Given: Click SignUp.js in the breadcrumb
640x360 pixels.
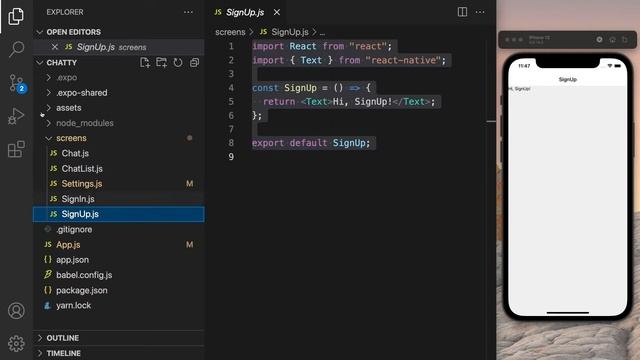Looking at the screenshot, I should (x=290, y=32).
